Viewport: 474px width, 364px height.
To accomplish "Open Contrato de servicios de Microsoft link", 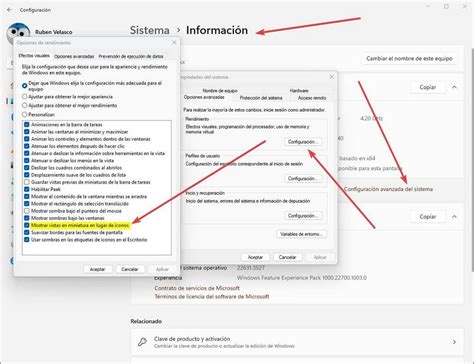I will [x=197, y=288].
